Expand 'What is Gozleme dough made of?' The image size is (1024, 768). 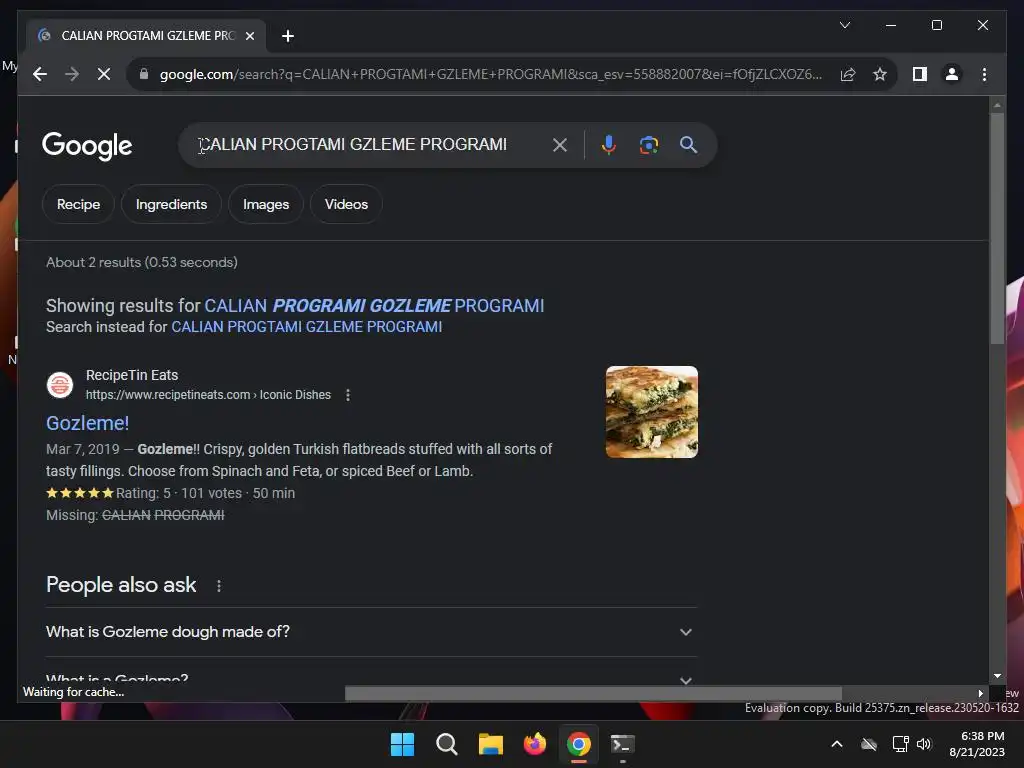pyautogui.click(x=371, y=632)
